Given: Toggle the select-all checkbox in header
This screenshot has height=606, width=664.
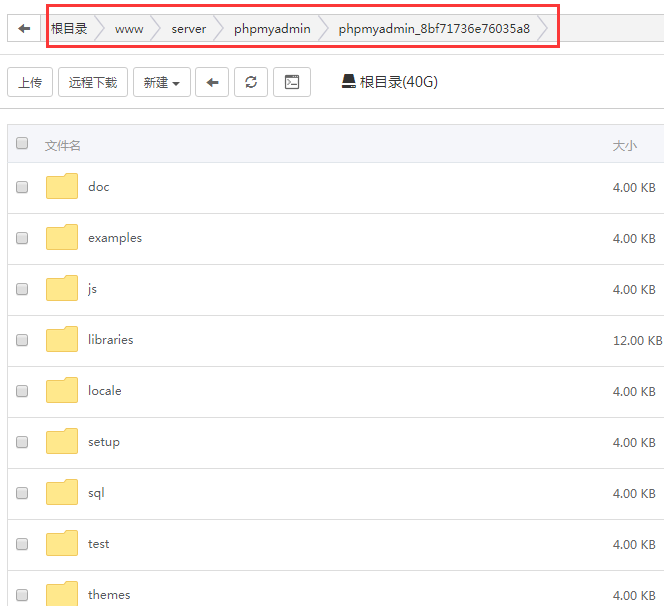Looking at the screenshot, I should (22, 143).
